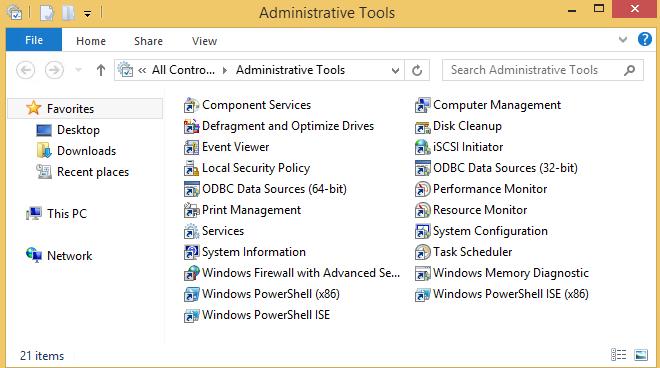Select the System Information icon
This screenshot has height=368, width=660.
pyautogui.click(x=191, y=252)
